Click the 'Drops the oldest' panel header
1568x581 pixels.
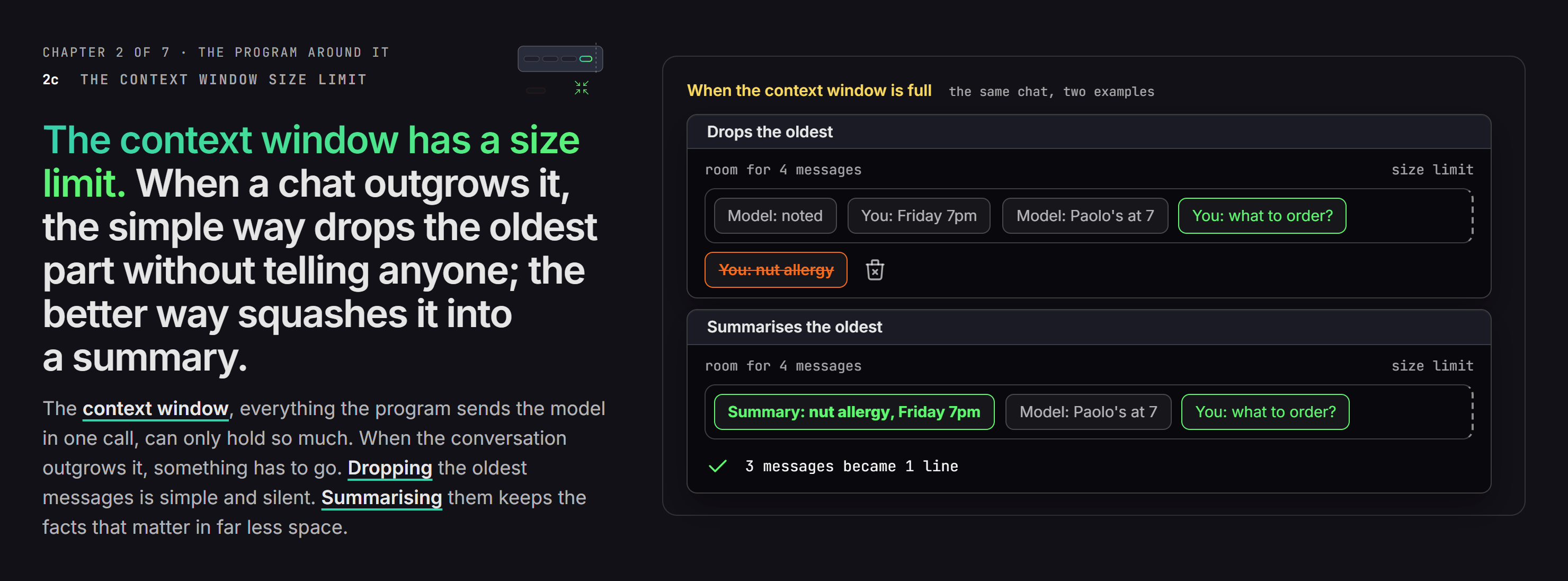[x=1089, y=132]
